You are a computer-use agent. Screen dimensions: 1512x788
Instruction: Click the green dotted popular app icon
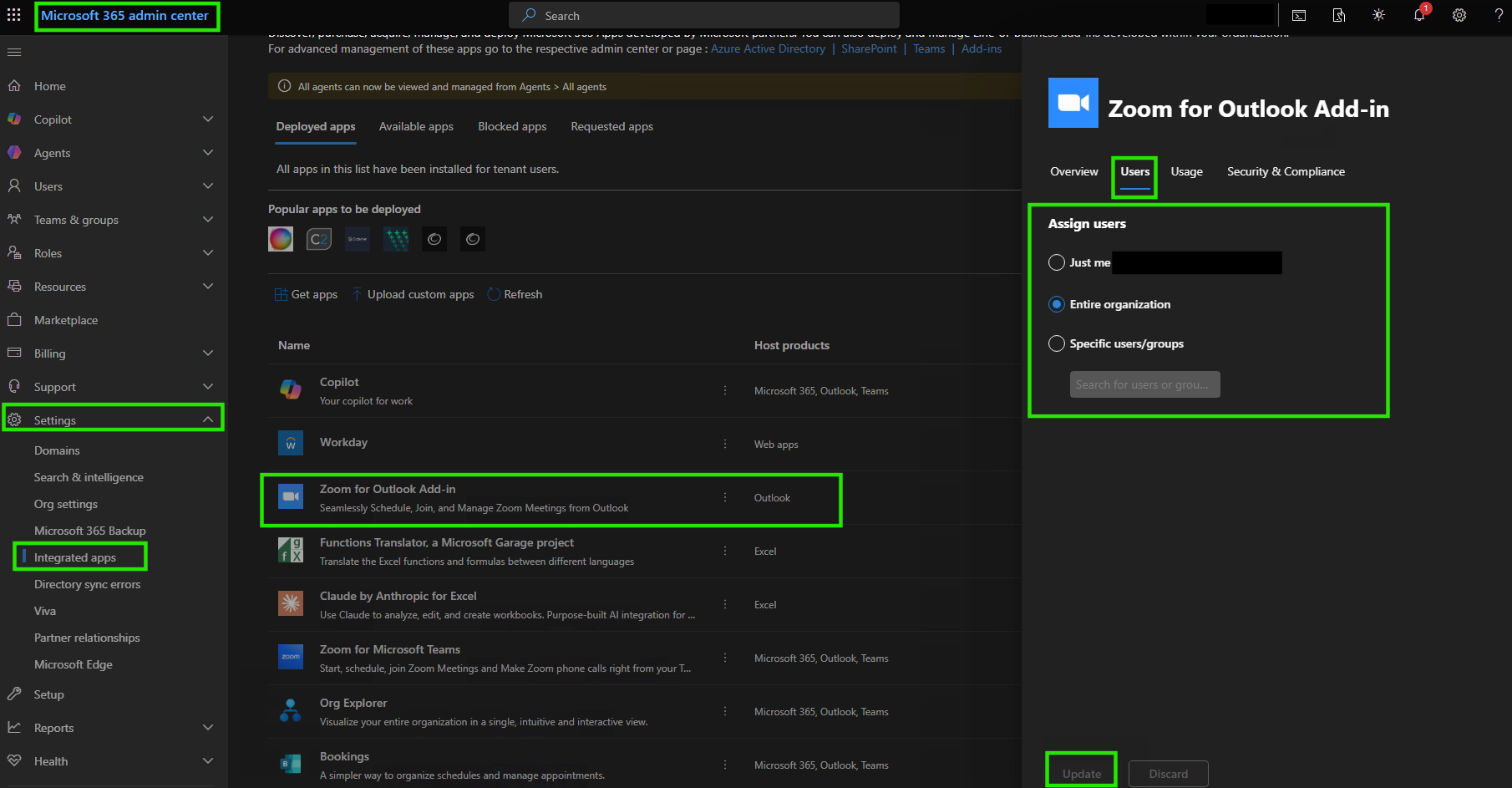coord(396,239)
